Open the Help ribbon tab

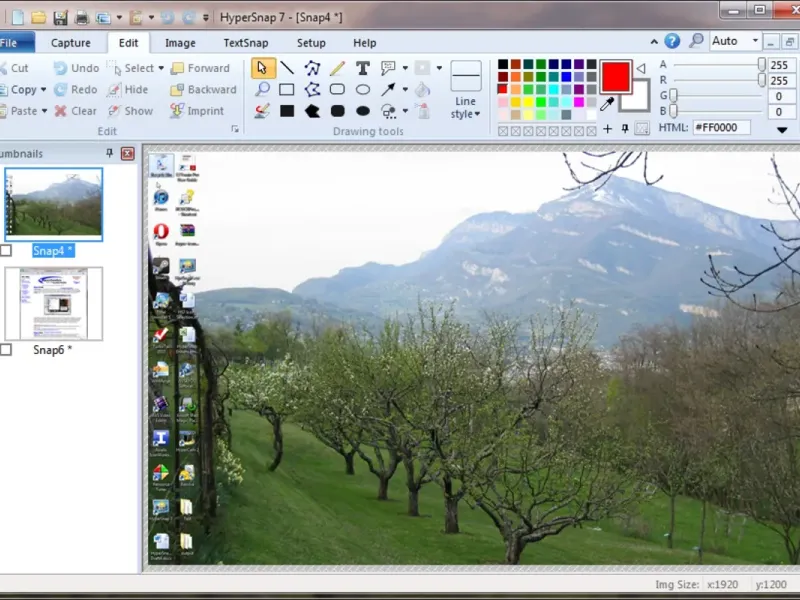(364, 43)
